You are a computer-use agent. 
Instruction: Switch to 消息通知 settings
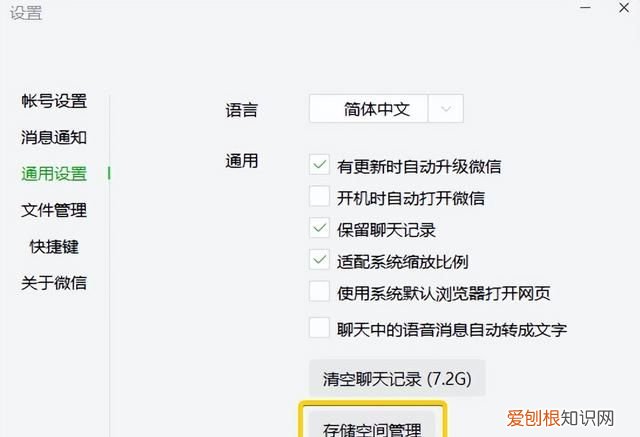click(x=54, y=138)
